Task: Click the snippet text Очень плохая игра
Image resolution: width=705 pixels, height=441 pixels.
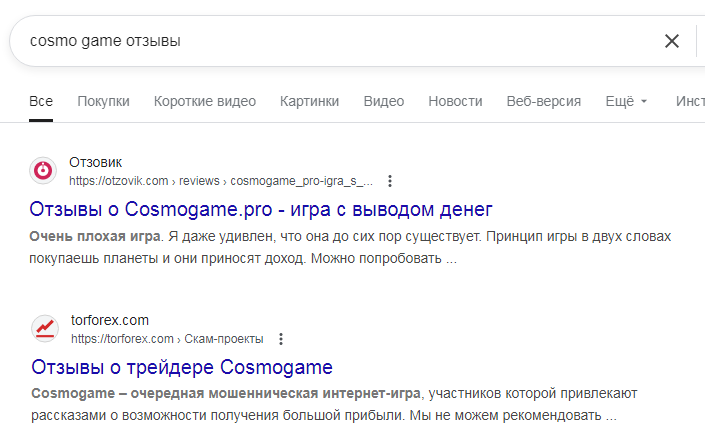Action: point(95,236)
